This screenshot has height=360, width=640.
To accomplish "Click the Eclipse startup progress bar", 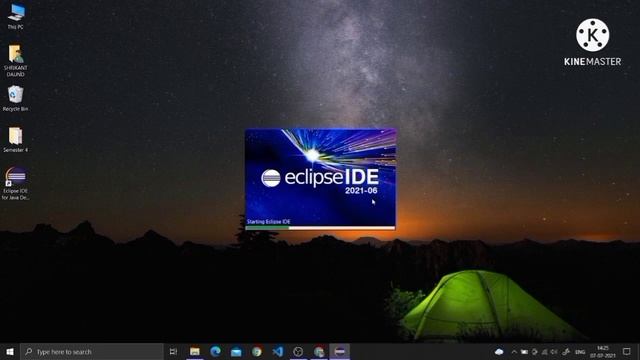I will [320, 228].
